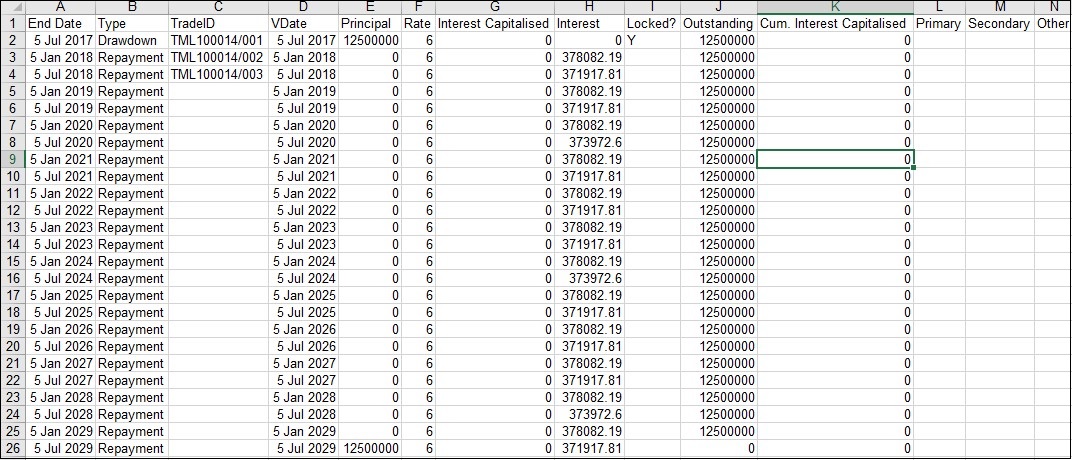
Task: Click the Secondary header cell
Action: pos(998,23)
